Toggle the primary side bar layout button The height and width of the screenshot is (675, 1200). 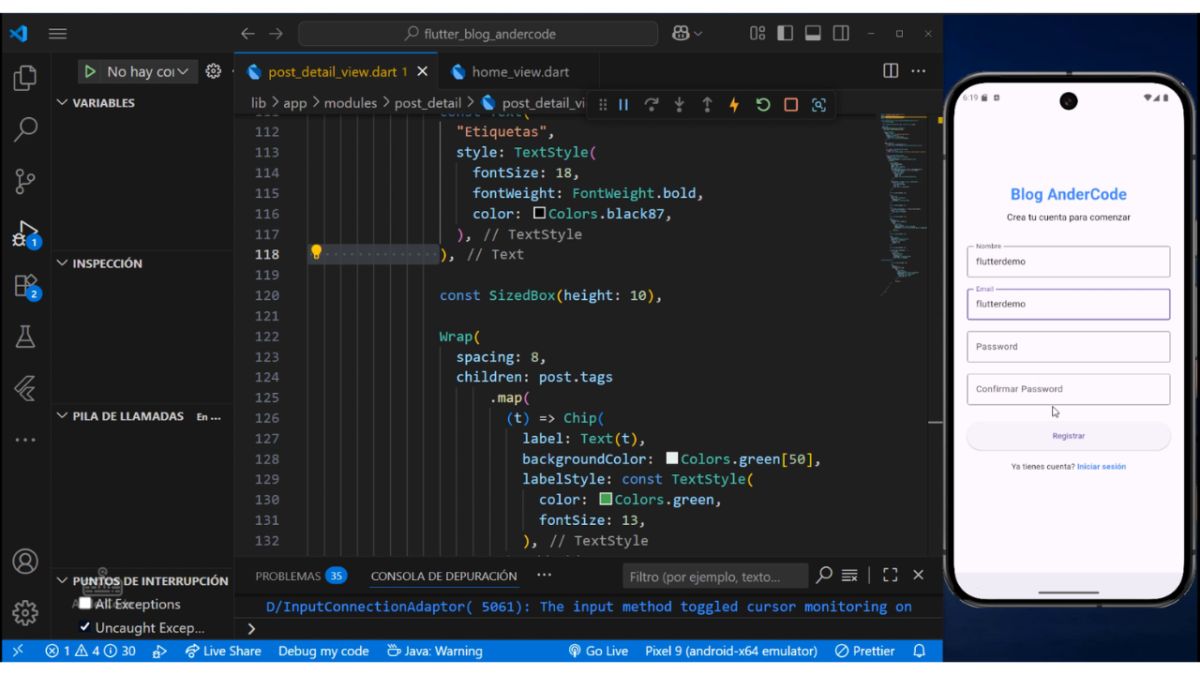785,33
